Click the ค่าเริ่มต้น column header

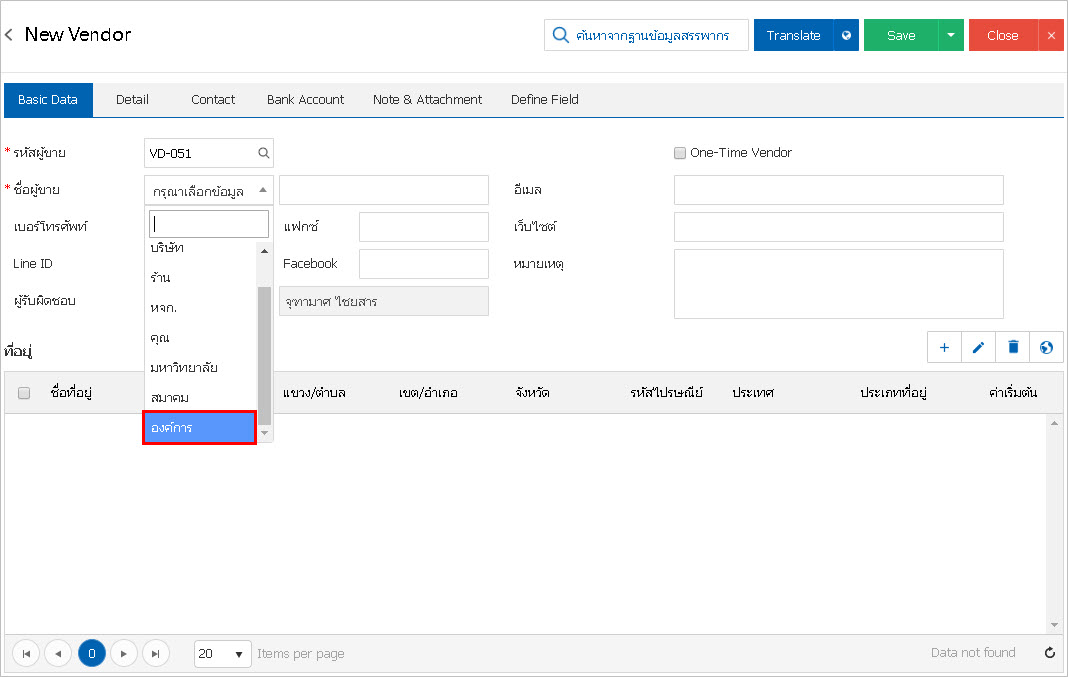point(1013,393)
